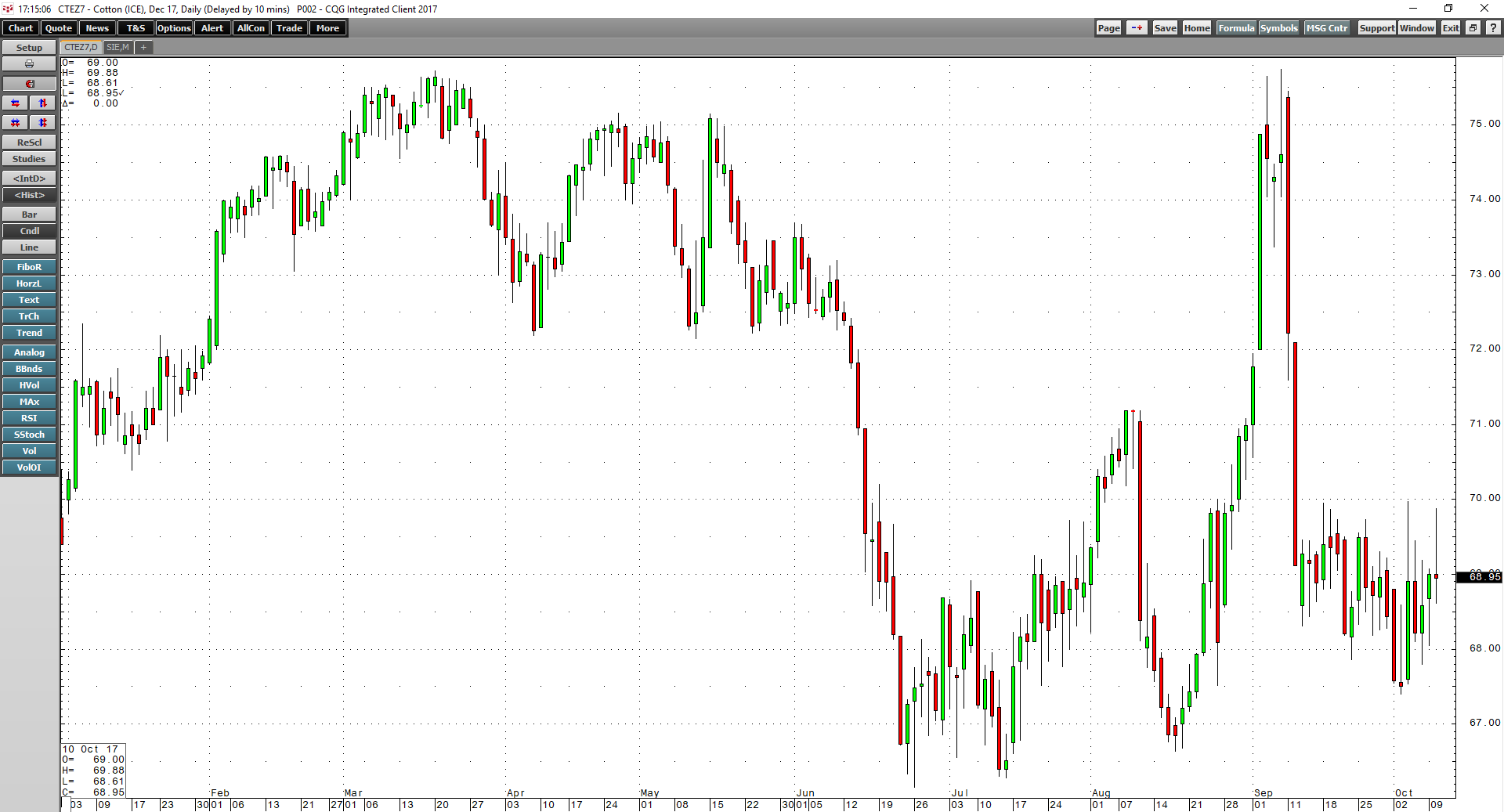Click the Print chart icon

tap(29, 63)
